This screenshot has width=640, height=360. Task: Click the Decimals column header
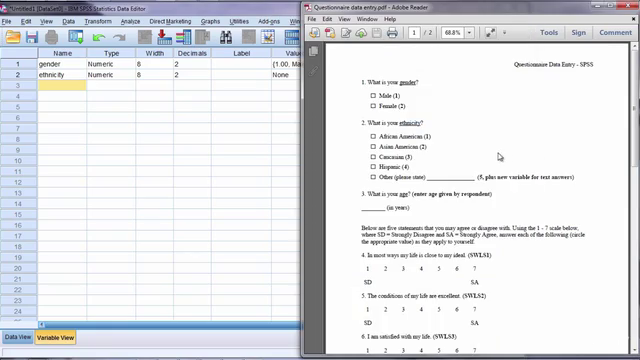pyautogui.click(x=192, y=53)
